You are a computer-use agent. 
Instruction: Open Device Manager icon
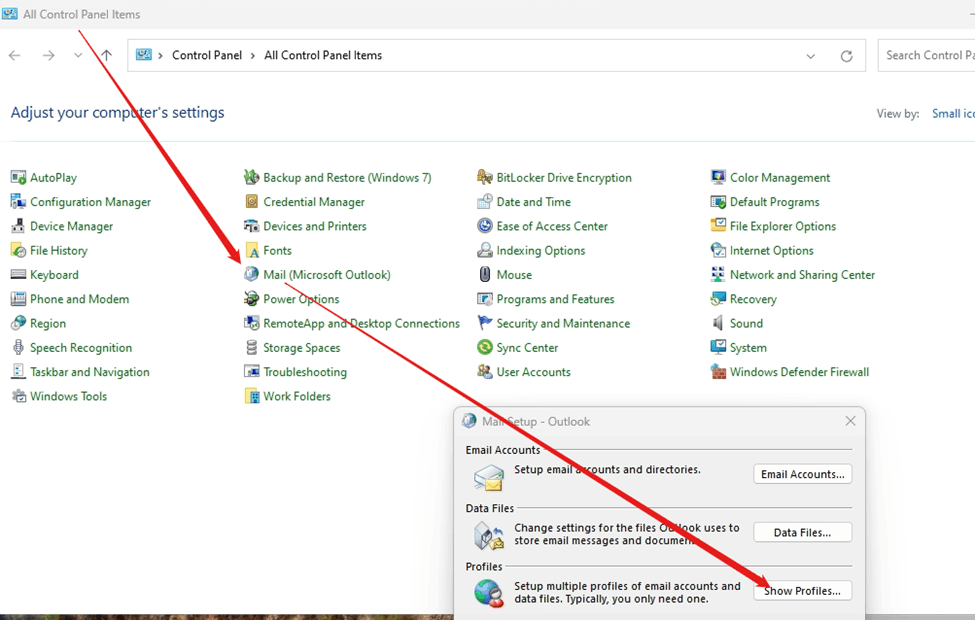tap(19, 226)
